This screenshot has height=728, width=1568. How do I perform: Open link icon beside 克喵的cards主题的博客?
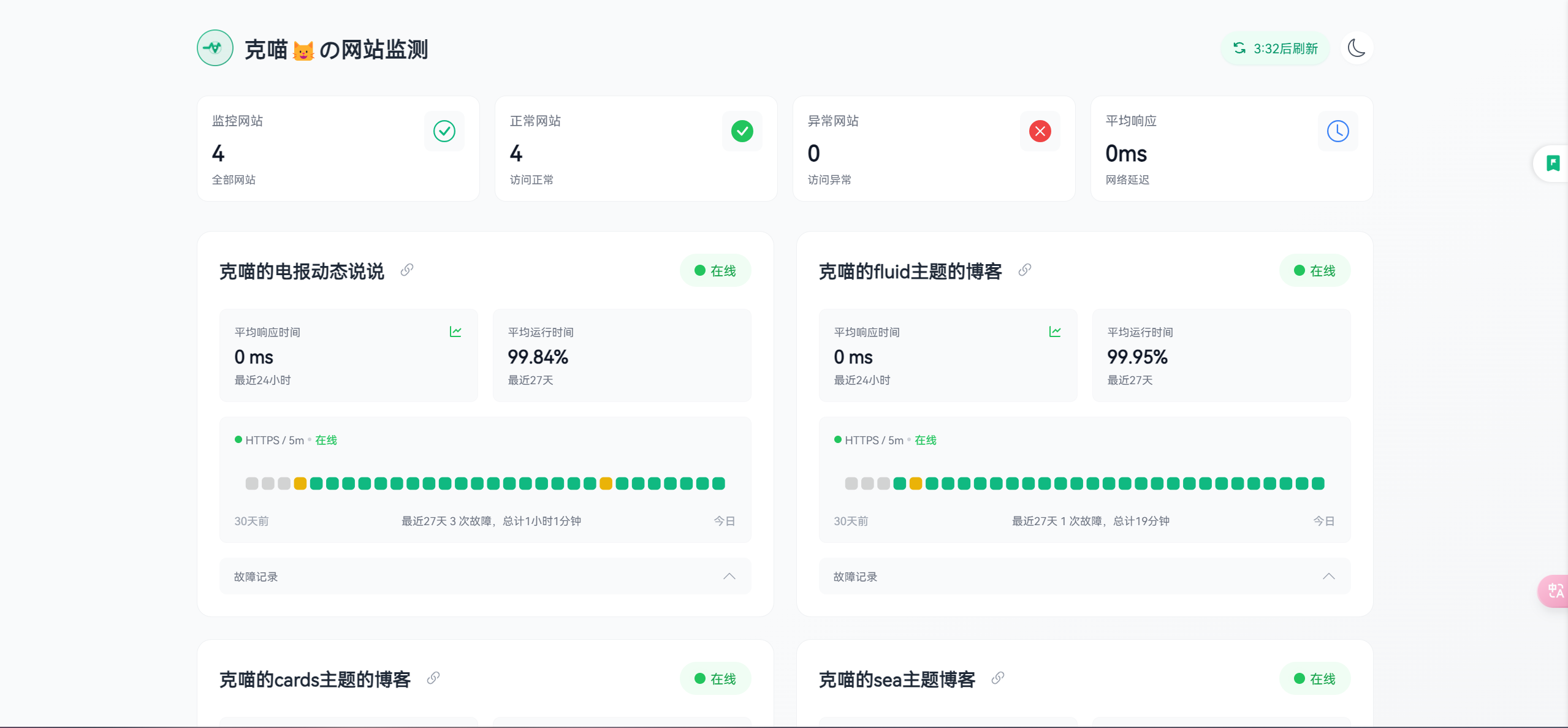[x=433, y=678]
